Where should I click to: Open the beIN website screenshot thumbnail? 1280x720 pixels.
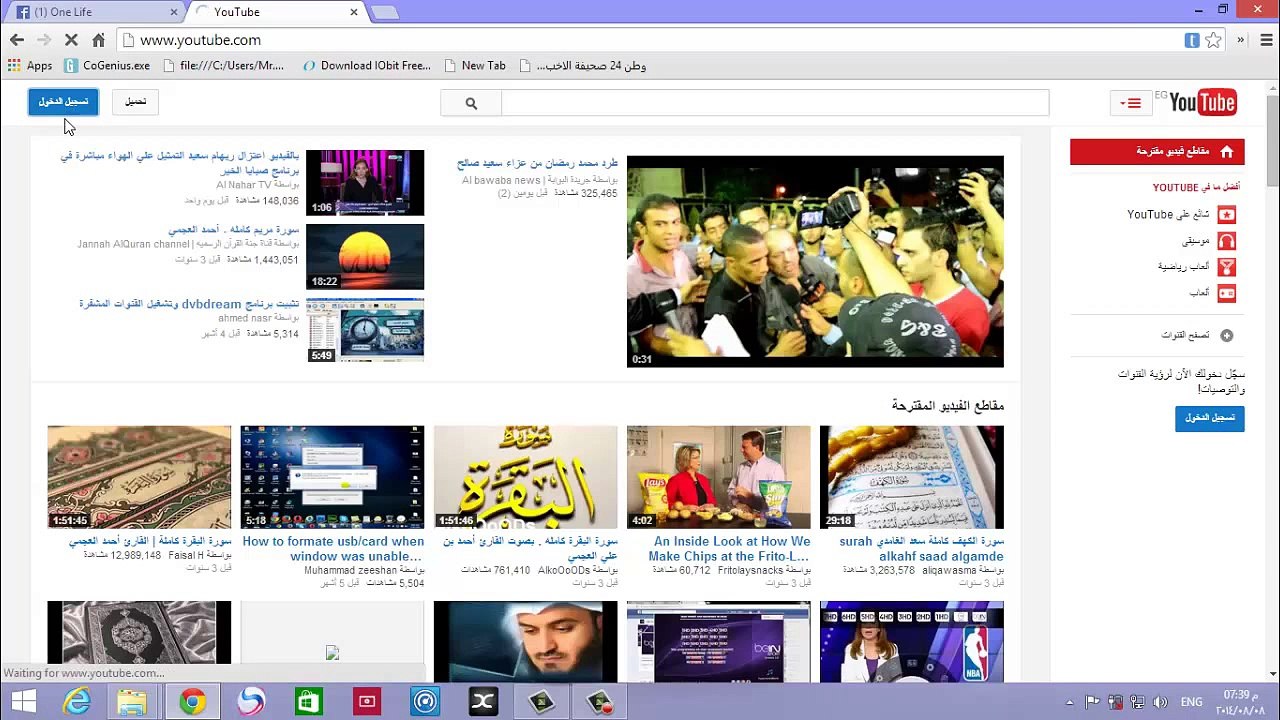point(719,641)
